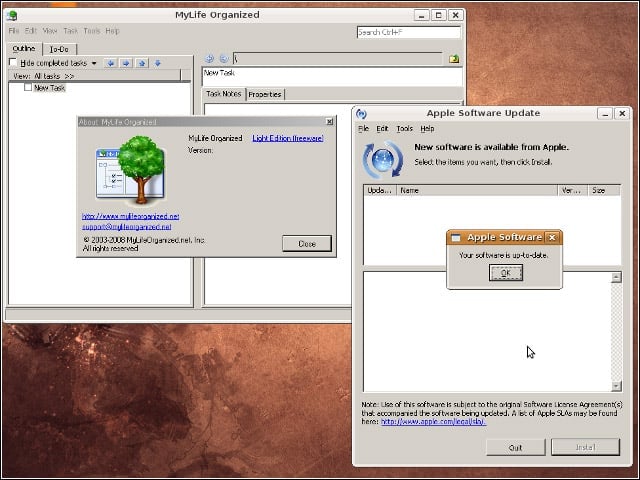The image size is (640, 480).
Task: Open Edit menu in MyLife Organized
Action: click(31, 31)
